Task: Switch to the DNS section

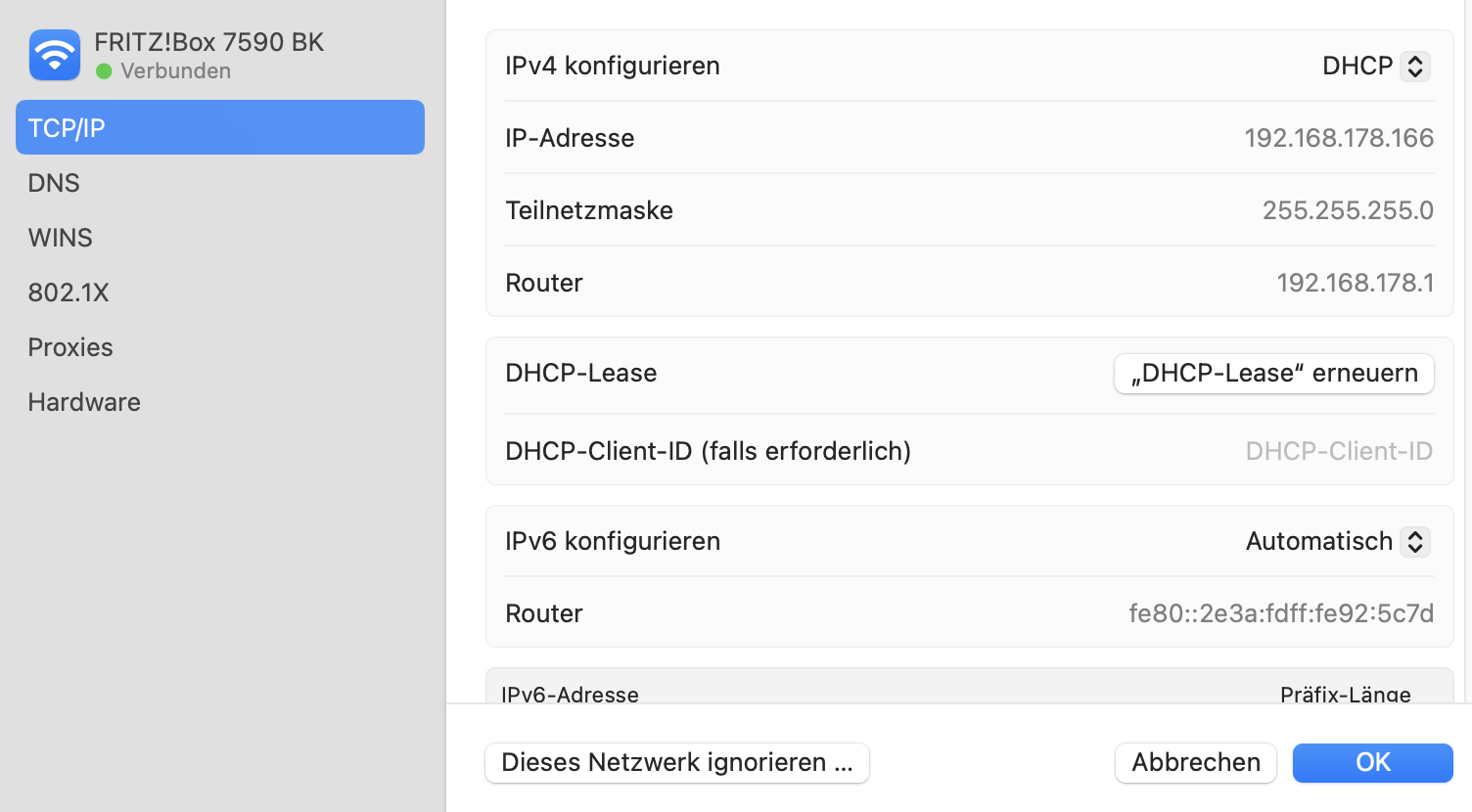Action: (x=55, y=183)
